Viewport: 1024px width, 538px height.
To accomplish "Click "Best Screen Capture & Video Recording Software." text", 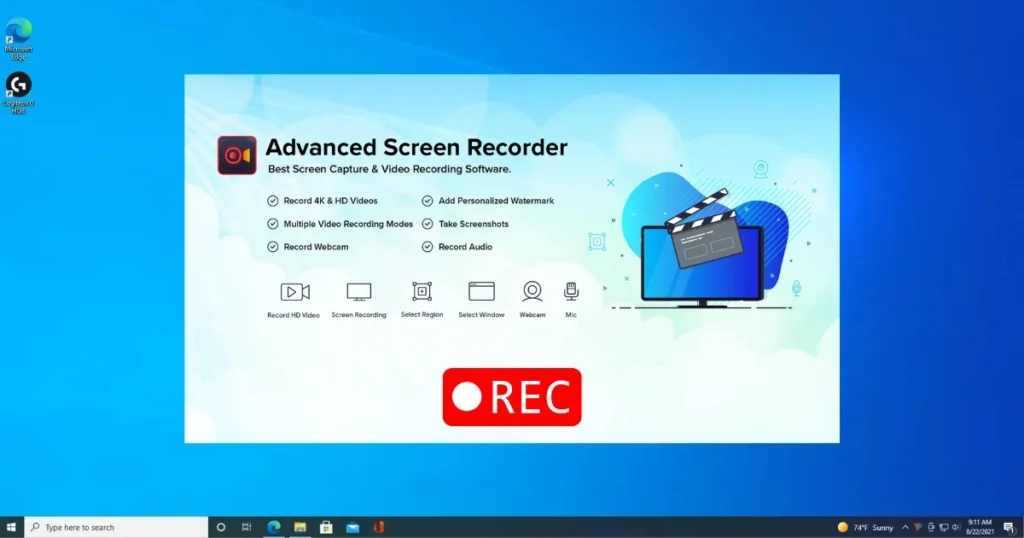I will coord(389,169).
